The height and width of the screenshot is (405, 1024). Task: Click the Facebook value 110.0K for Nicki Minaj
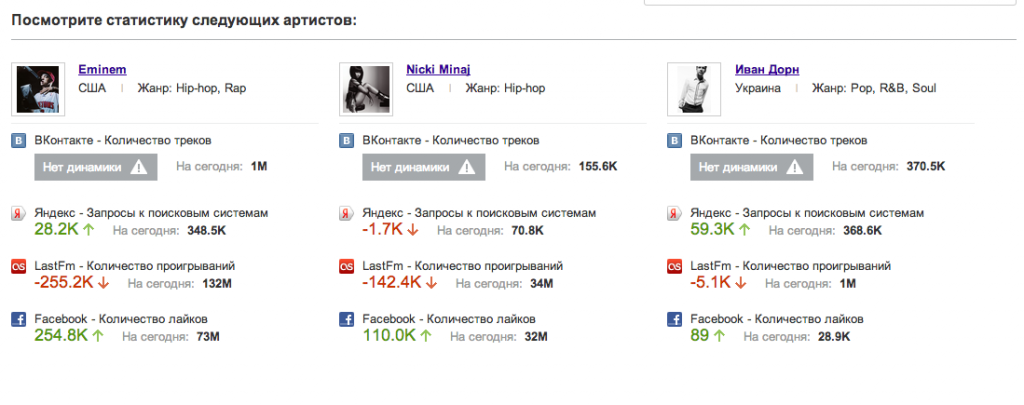(389, 336)
